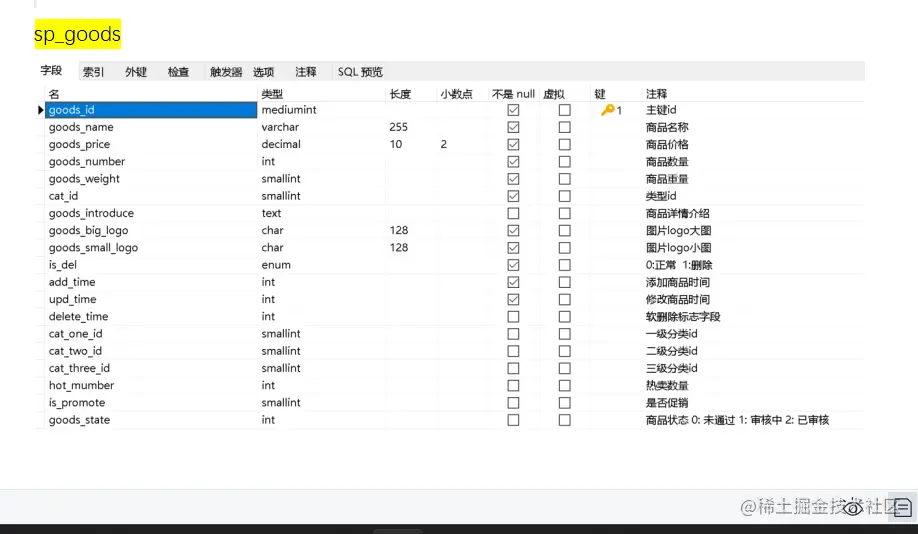Click the text type cell of goods_introduce
Screen dimensions: 918x534
271,213
